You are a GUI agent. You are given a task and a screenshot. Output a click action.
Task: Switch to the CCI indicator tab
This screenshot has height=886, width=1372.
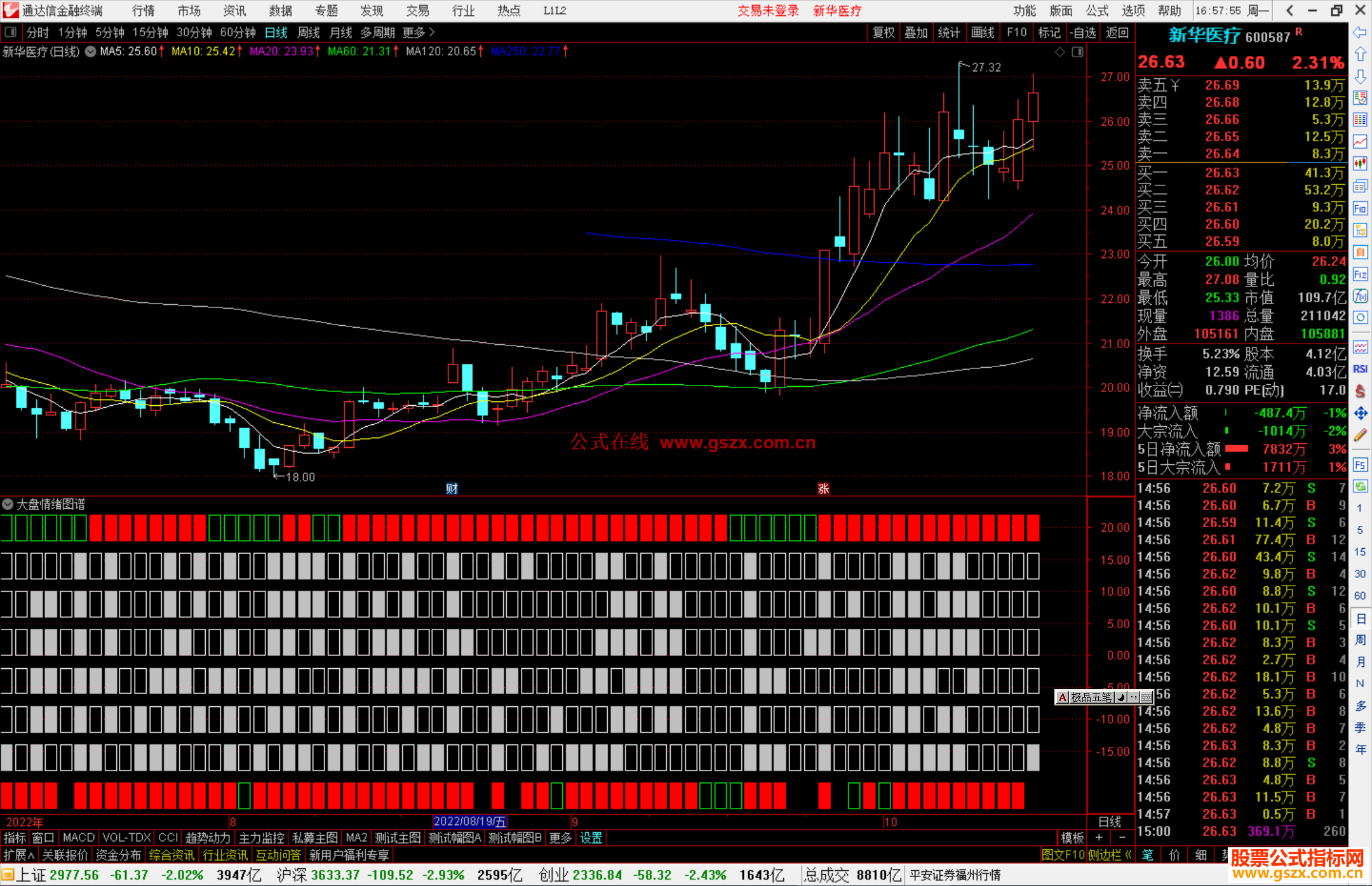168,838
